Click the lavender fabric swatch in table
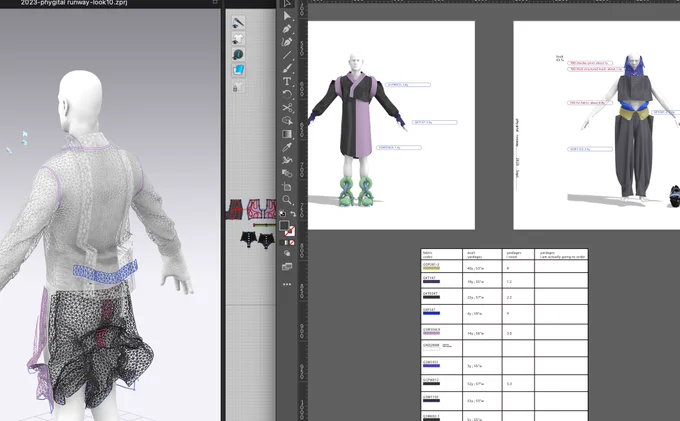The height and width of the screenshot is (421, 680). pos(431,333)
